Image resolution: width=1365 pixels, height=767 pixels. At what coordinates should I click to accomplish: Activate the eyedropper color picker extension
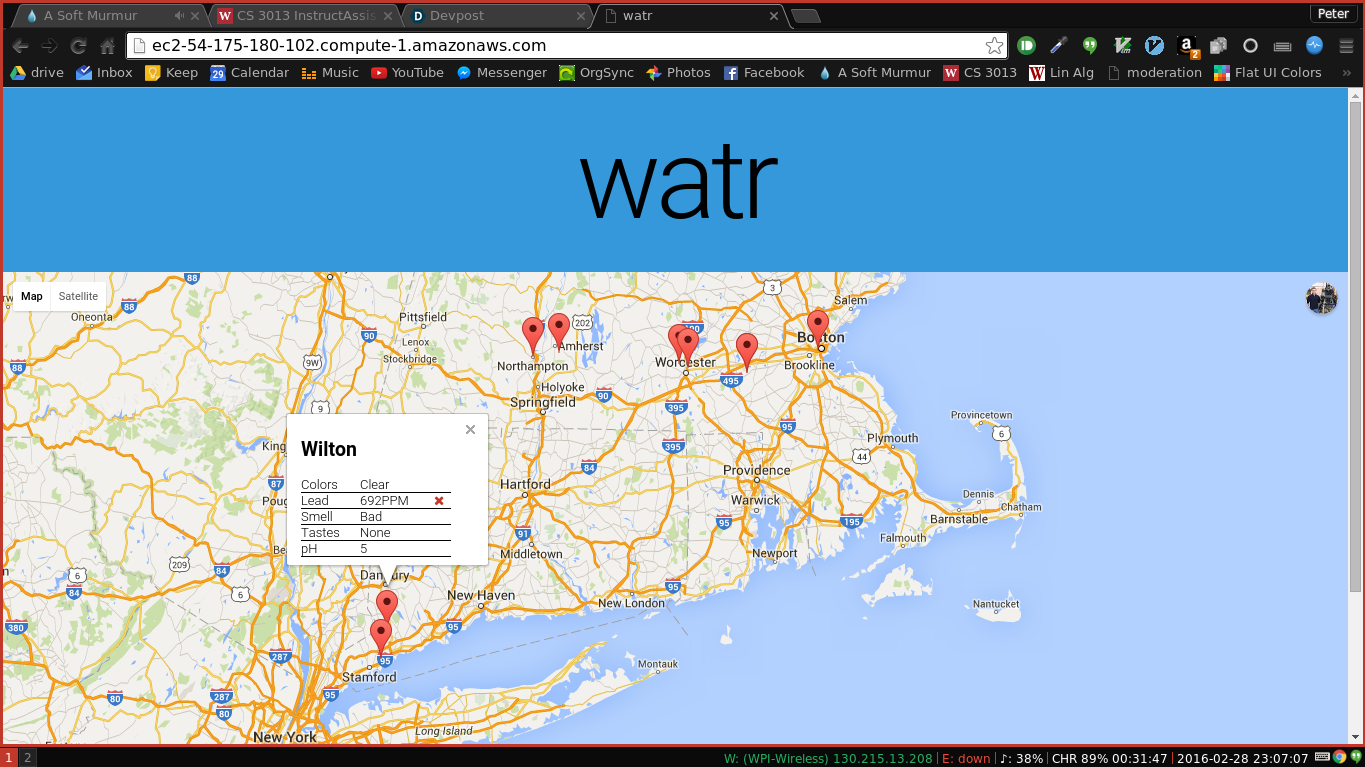coord(1058,45)
